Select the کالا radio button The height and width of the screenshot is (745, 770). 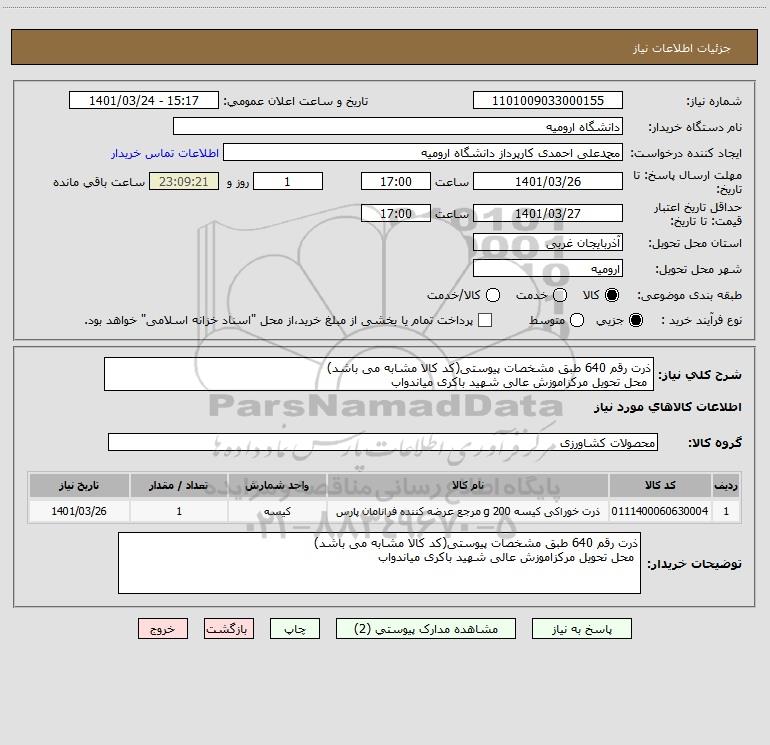tap(612, 295)
